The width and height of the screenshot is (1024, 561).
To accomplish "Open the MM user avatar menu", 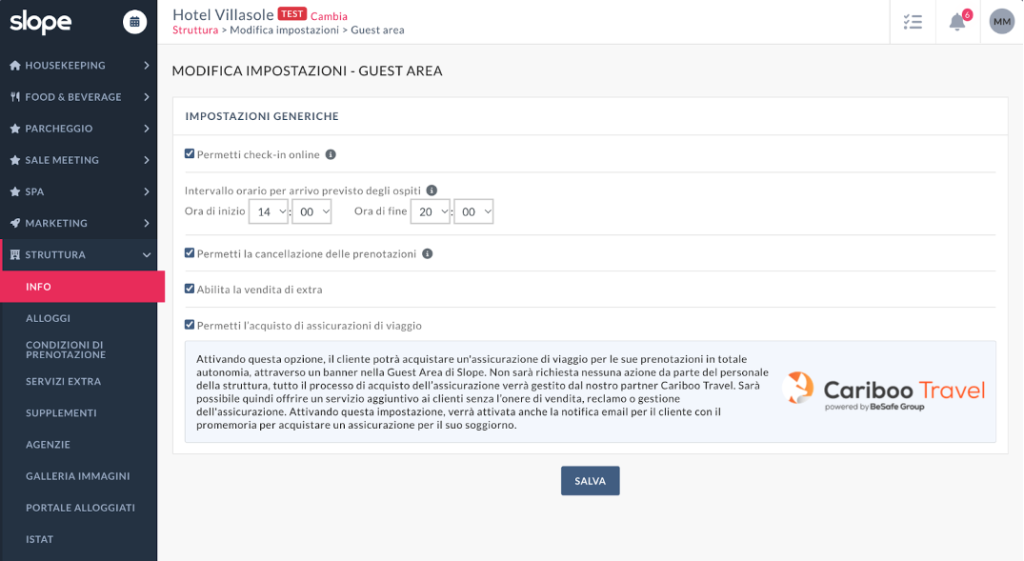I will 1001,22.
